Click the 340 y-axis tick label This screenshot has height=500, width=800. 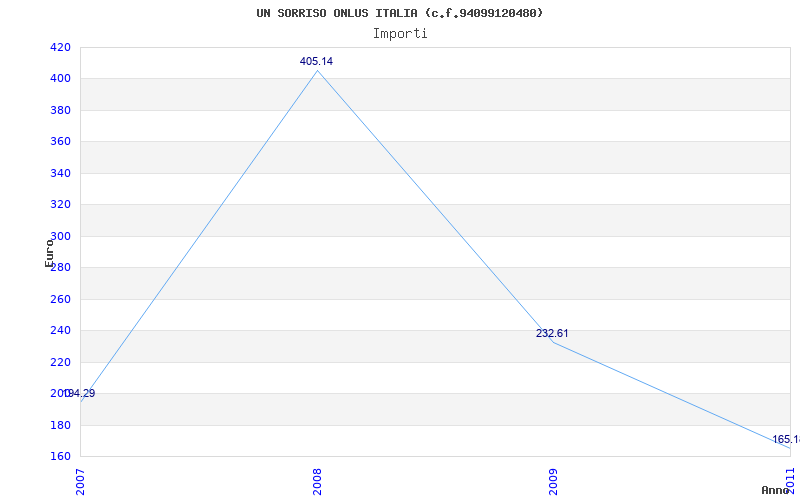(x=60, y=173)
